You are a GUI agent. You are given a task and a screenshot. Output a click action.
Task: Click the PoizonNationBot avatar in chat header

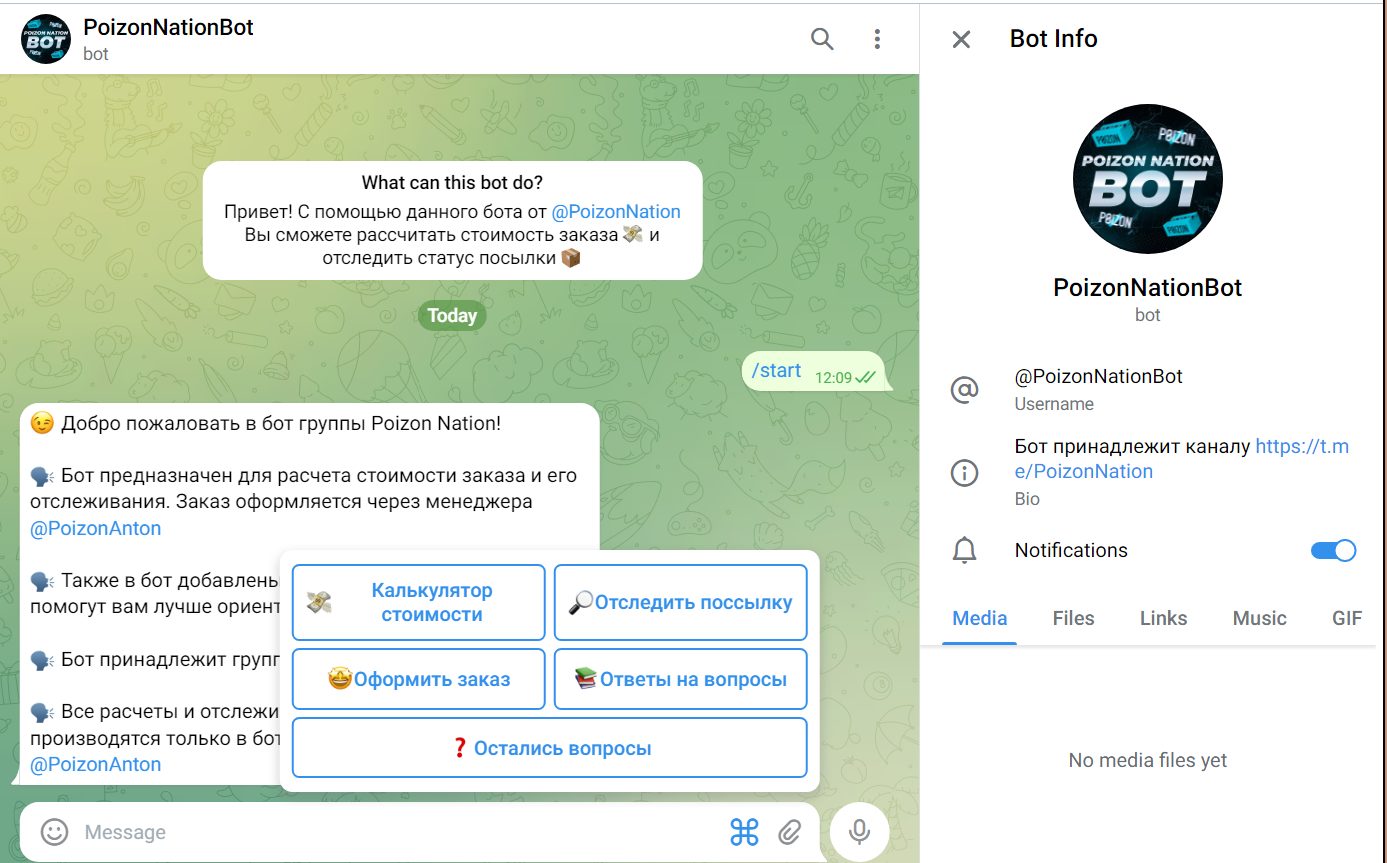[46, 39]
